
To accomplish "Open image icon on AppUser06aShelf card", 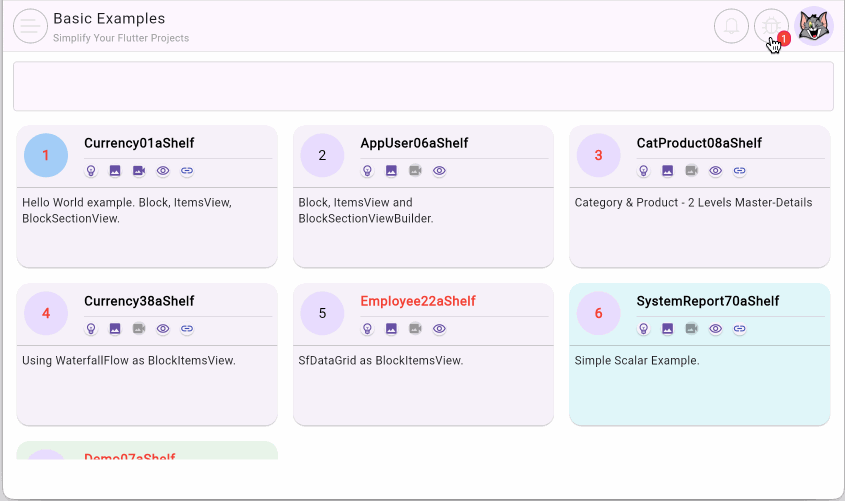I will pyautogui.click(x=391, y=171).
